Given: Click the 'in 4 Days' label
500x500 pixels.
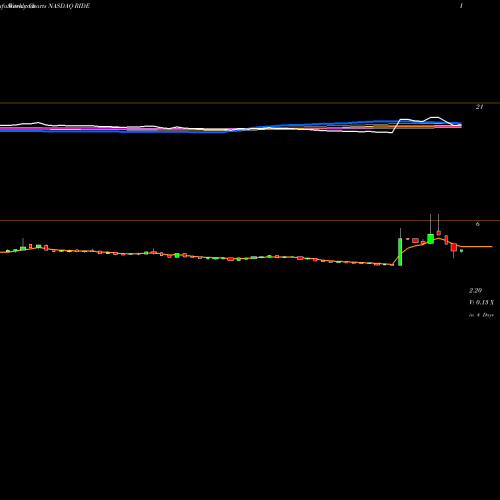Looking at the screenshot, I should tap(481, 315).
